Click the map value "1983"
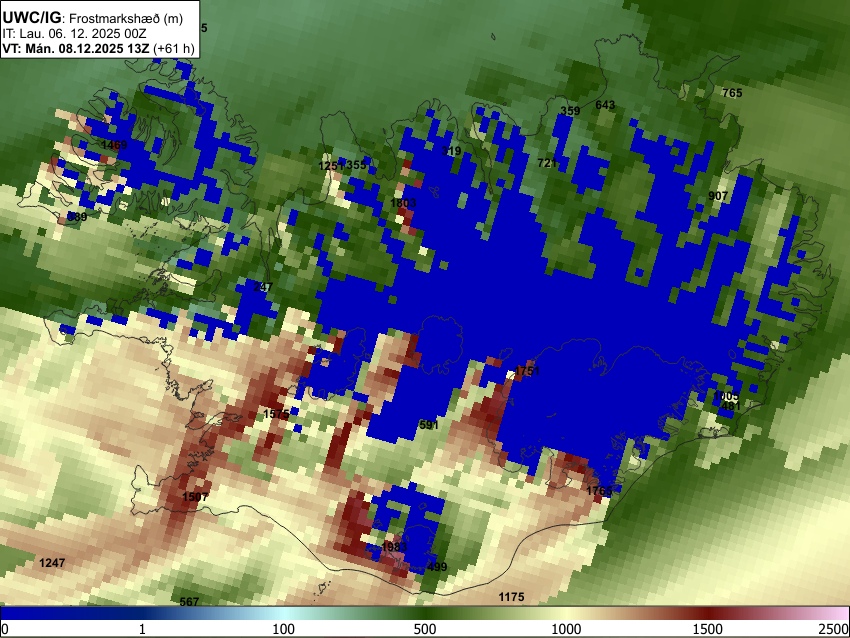850x638 pixels. point(394,547)
